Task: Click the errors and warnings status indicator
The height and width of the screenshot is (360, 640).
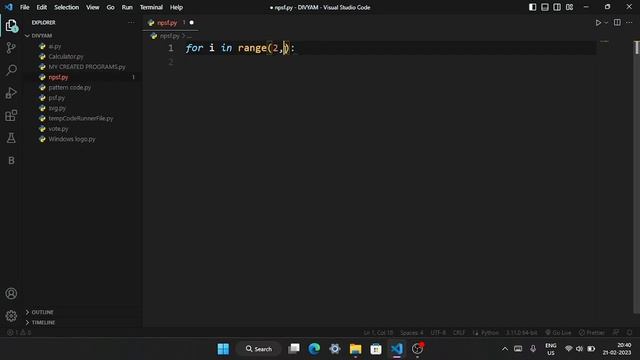Action: (19, 333)
